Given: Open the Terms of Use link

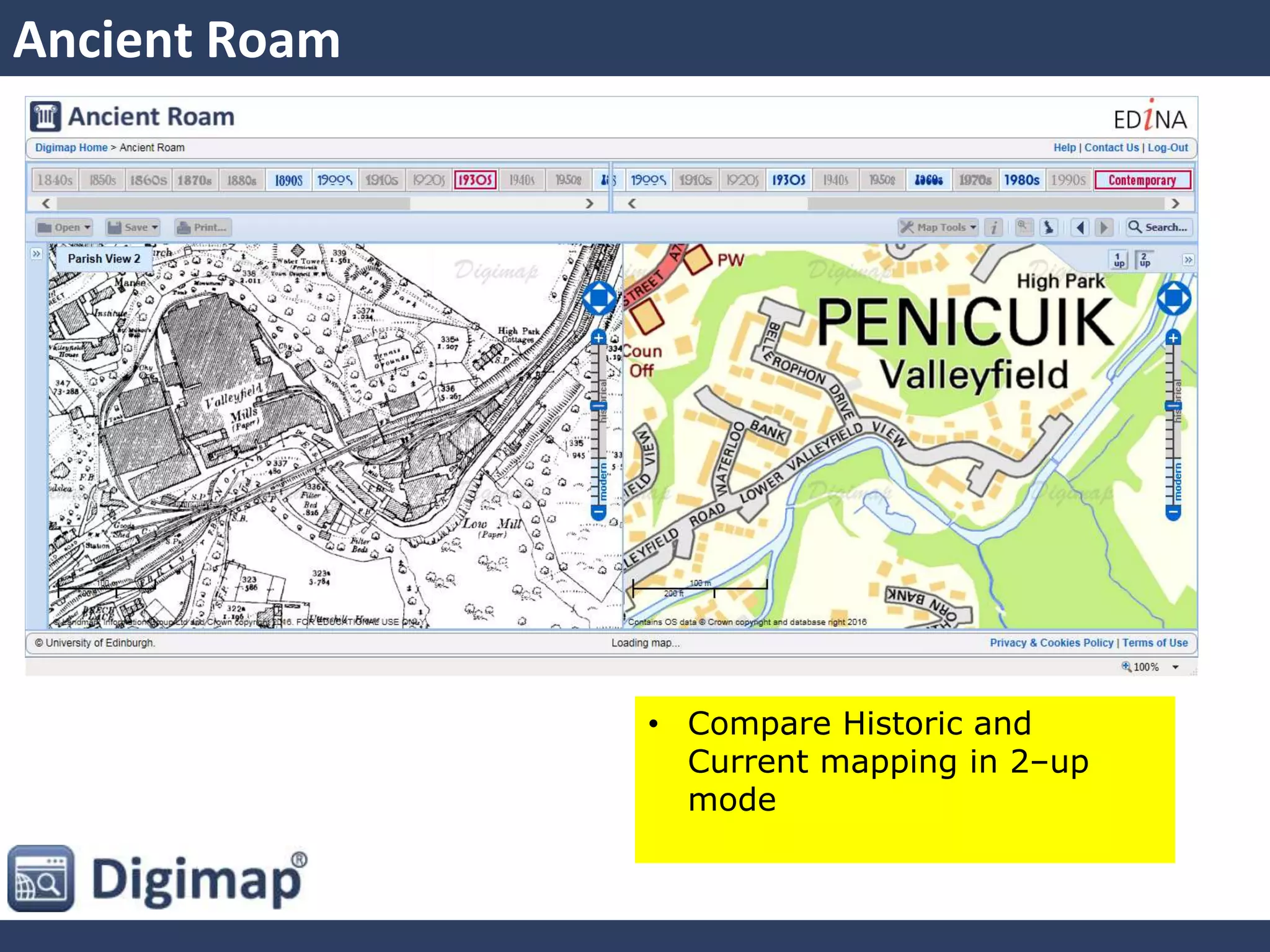Looking at the screenshot, I should pyautogui.click(x=1155, y=643).
